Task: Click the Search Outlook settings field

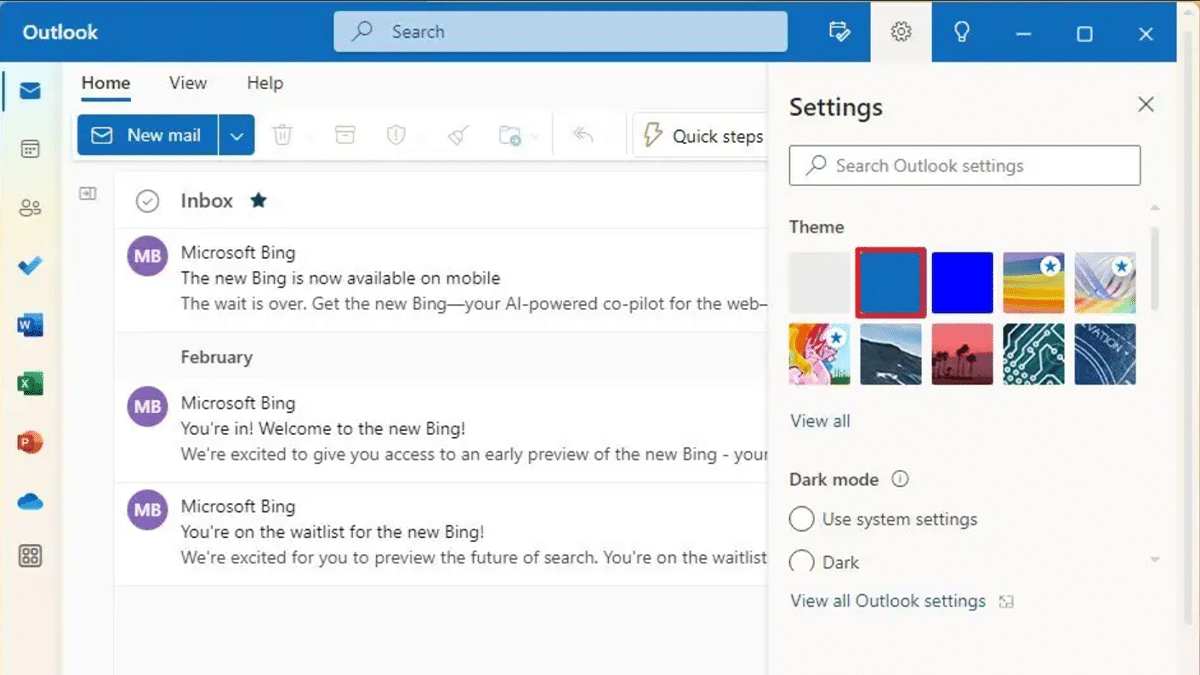Action: 965,166
